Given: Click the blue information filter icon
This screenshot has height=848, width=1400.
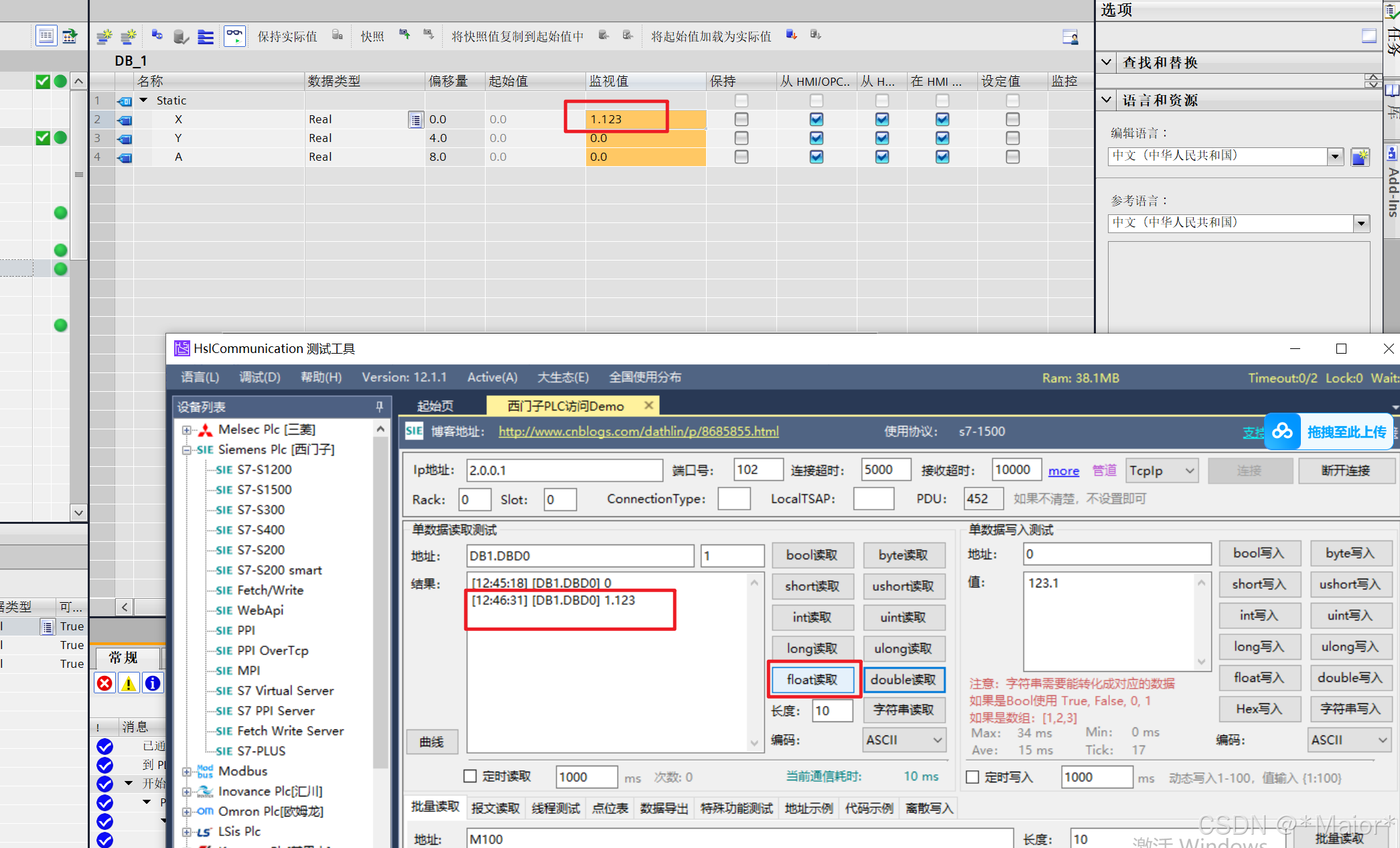Looking at the screenshot, I should click(153, 683).
